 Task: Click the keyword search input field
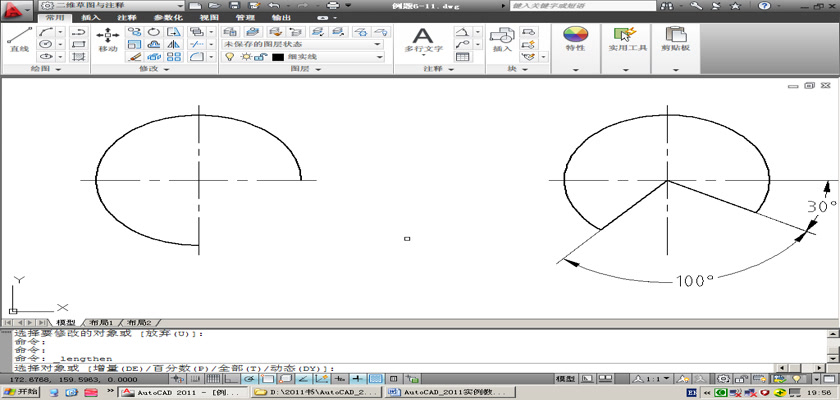tap(583, 5)
